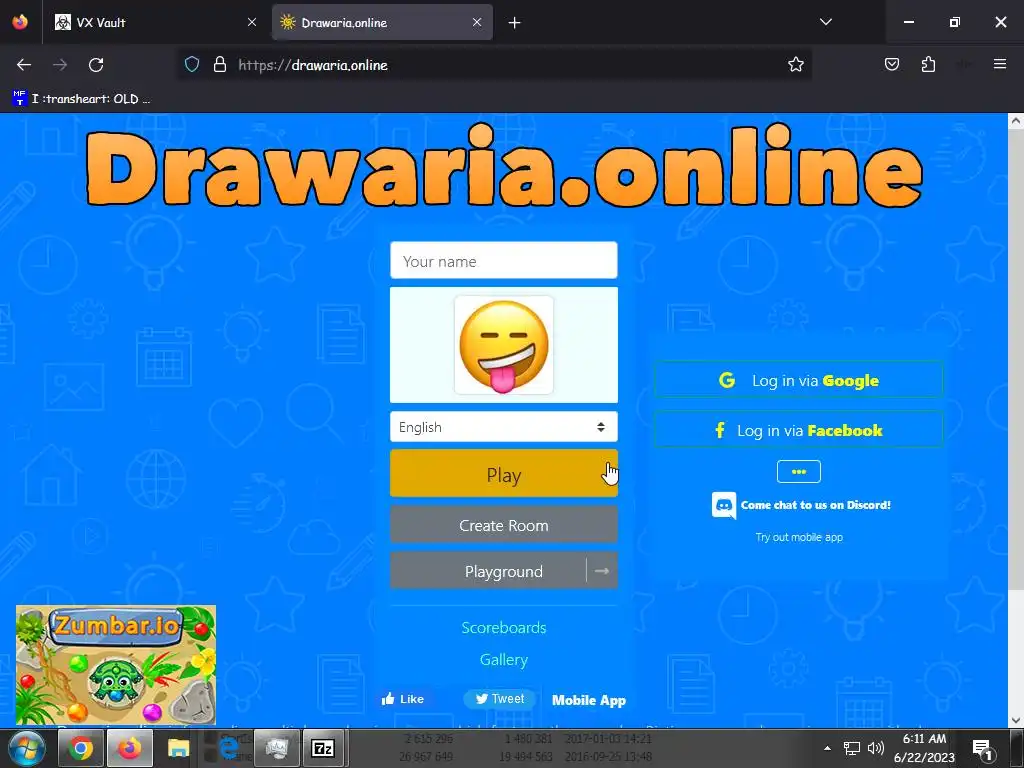Click the Facebook Like button

(403, 699)
